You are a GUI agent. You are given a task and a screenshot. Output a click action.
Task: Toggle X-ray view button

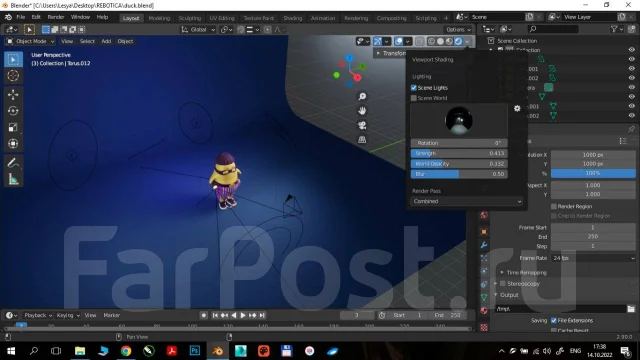coord(420,41)
